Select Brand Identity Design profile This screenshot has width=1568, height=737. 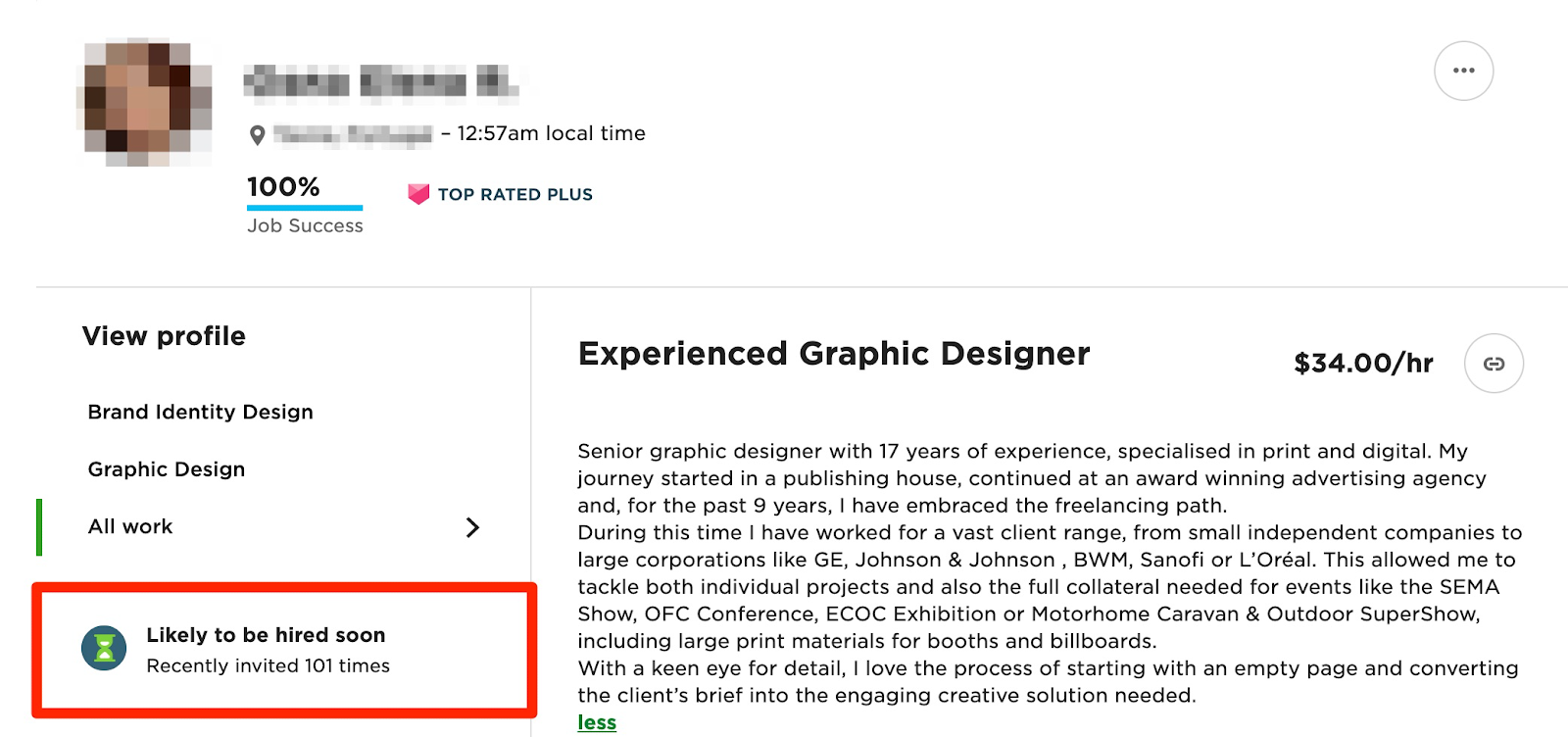tap(200, 412)
